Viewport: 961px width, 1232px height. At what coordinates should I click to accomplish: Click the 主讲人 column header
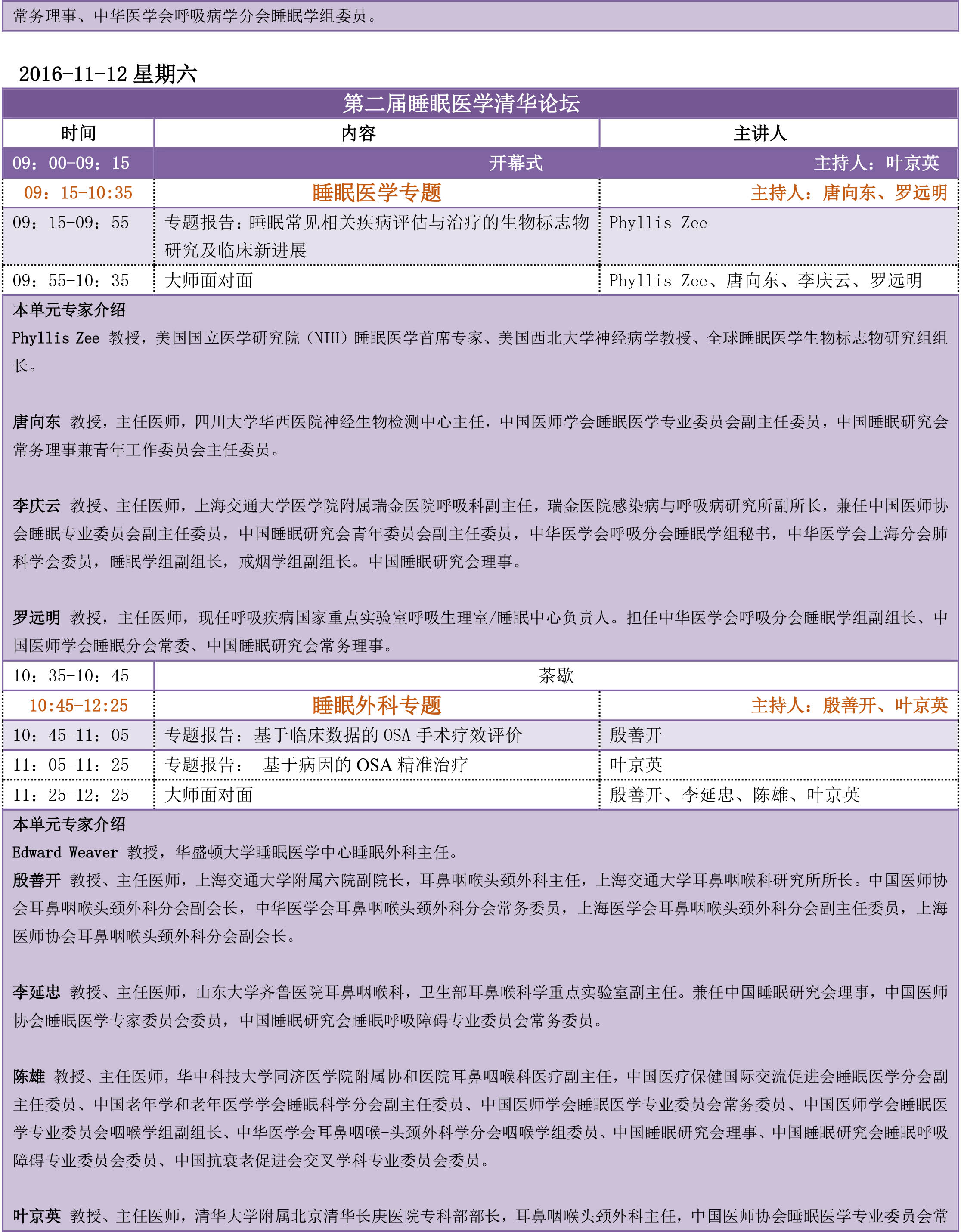759,134
